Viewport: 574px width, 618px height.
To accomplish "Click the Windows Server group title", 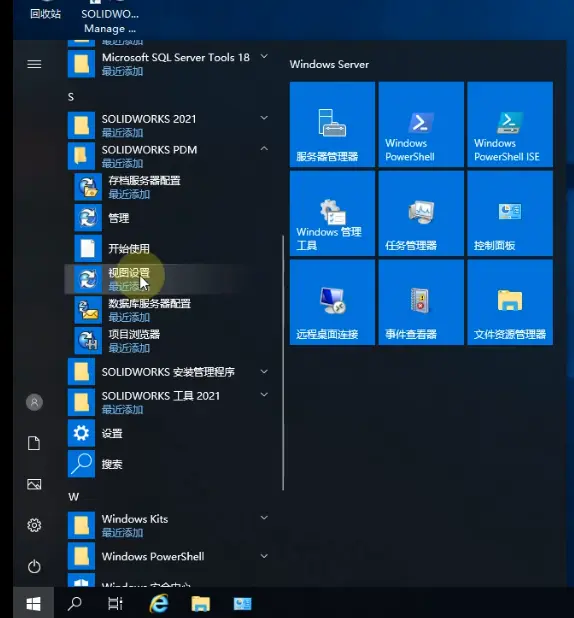I will (x=329, y=64).
